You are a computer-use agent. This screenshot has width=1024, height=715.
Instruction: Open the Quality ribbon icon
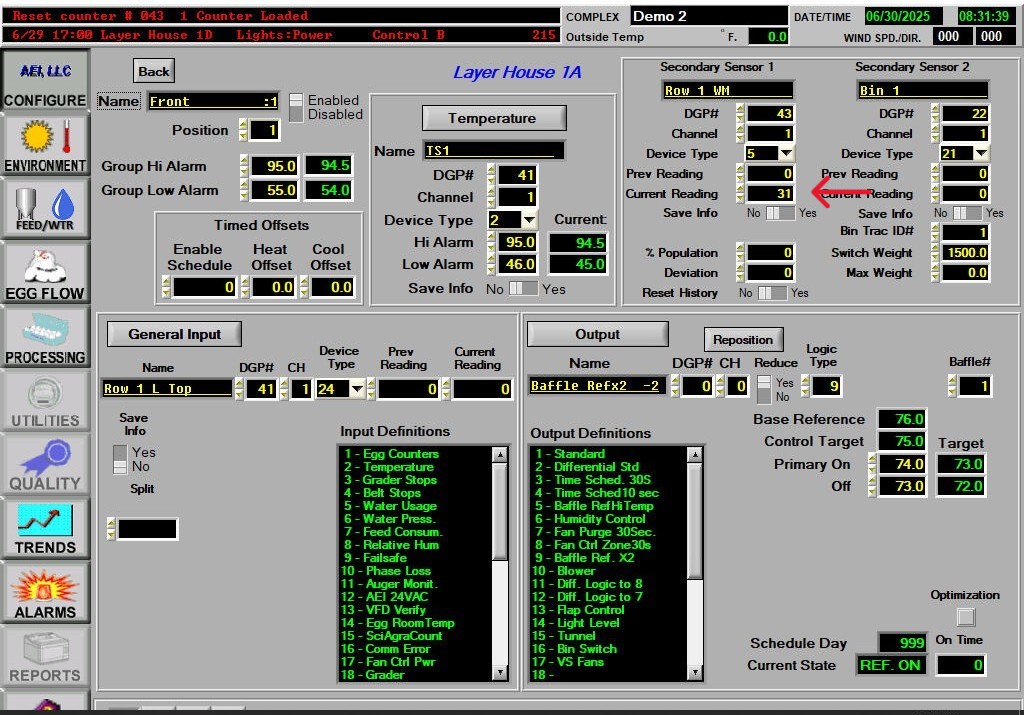[44, 463]
